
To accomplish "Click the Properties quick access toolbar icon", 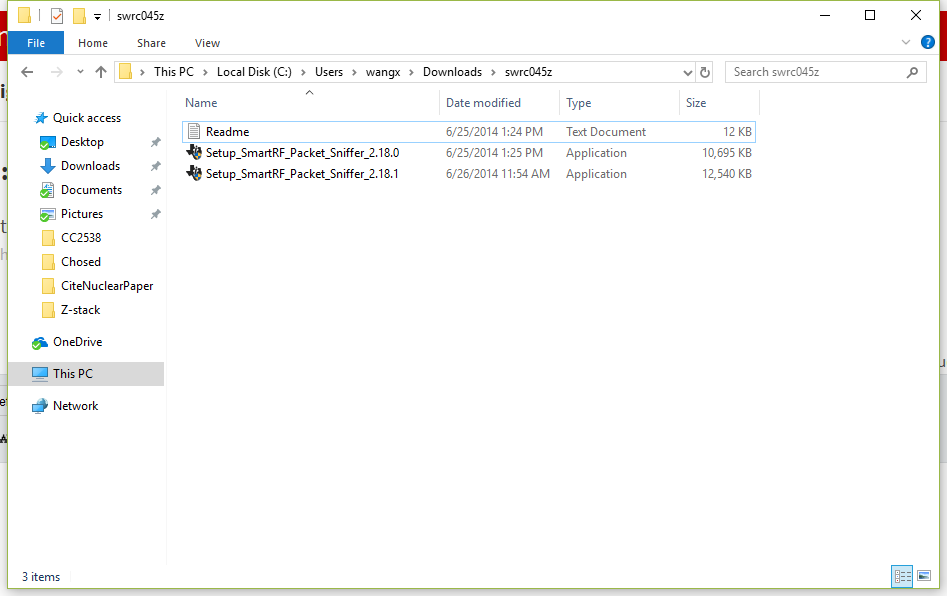I will tap(57, 16).
